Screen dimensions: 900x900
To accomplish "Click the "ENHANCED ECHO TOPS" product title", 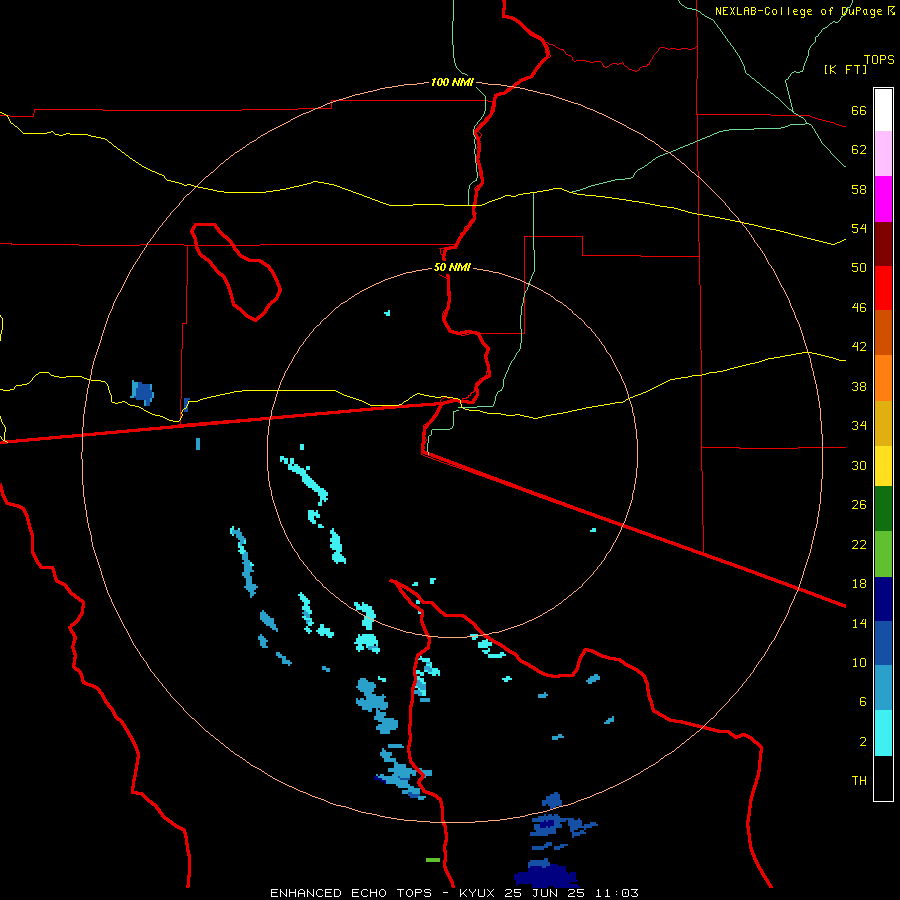I will point(351,893).
